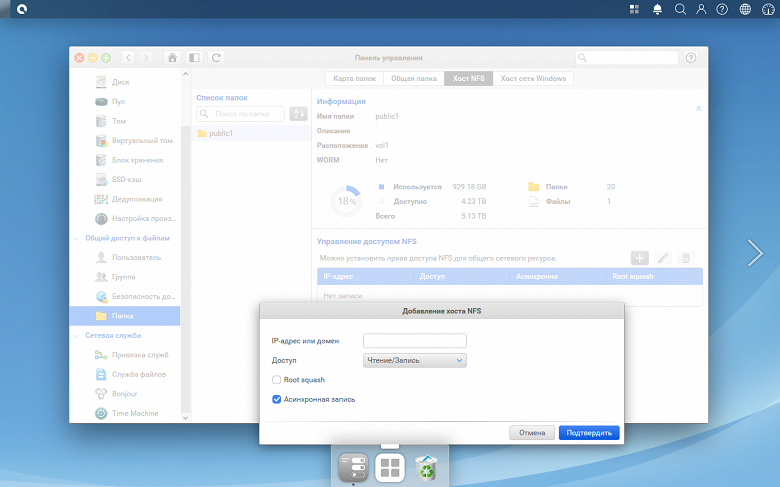Toggle the sidebar panel icon
The width and height of the screenshot is (780, 487).
point(195,58)
